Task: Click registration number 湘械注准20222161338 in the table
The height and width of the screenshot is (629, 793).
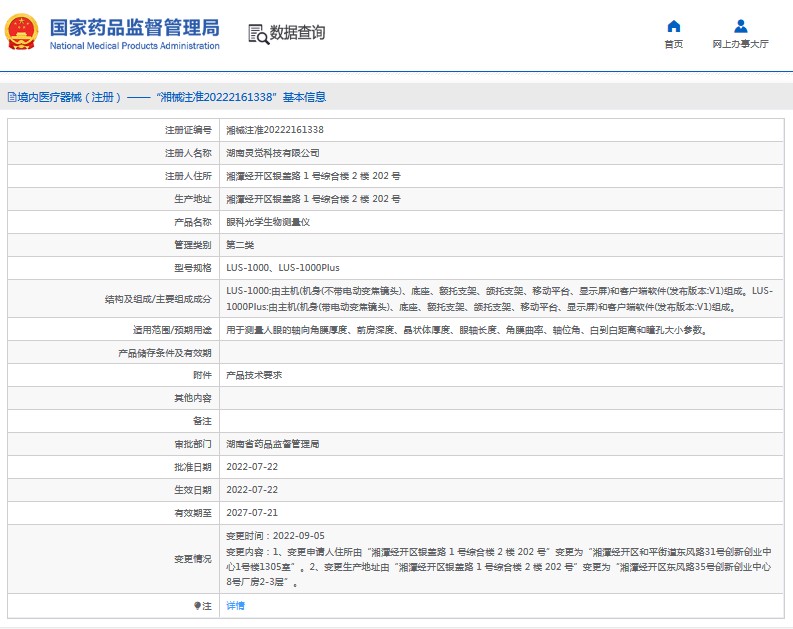Action: 275,130
